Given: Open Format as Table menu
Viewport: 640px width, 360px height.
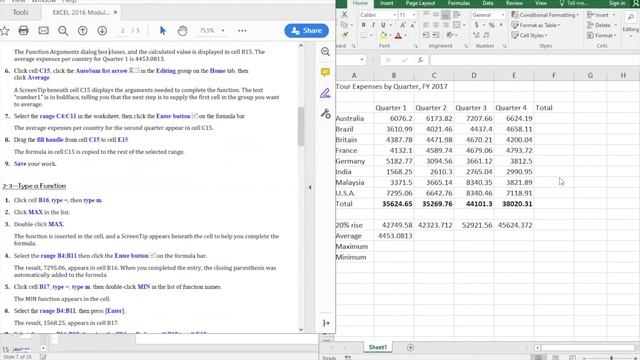Looking at the screenshot, I should 536,25.
